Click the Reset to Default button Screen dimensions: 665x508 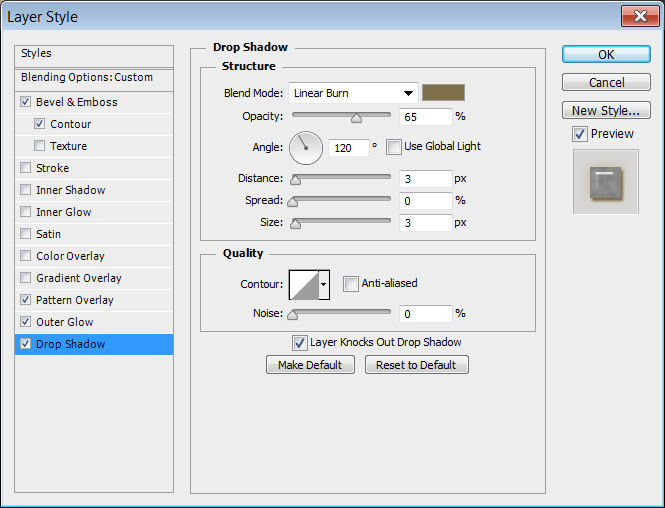[x=416, y=365]
